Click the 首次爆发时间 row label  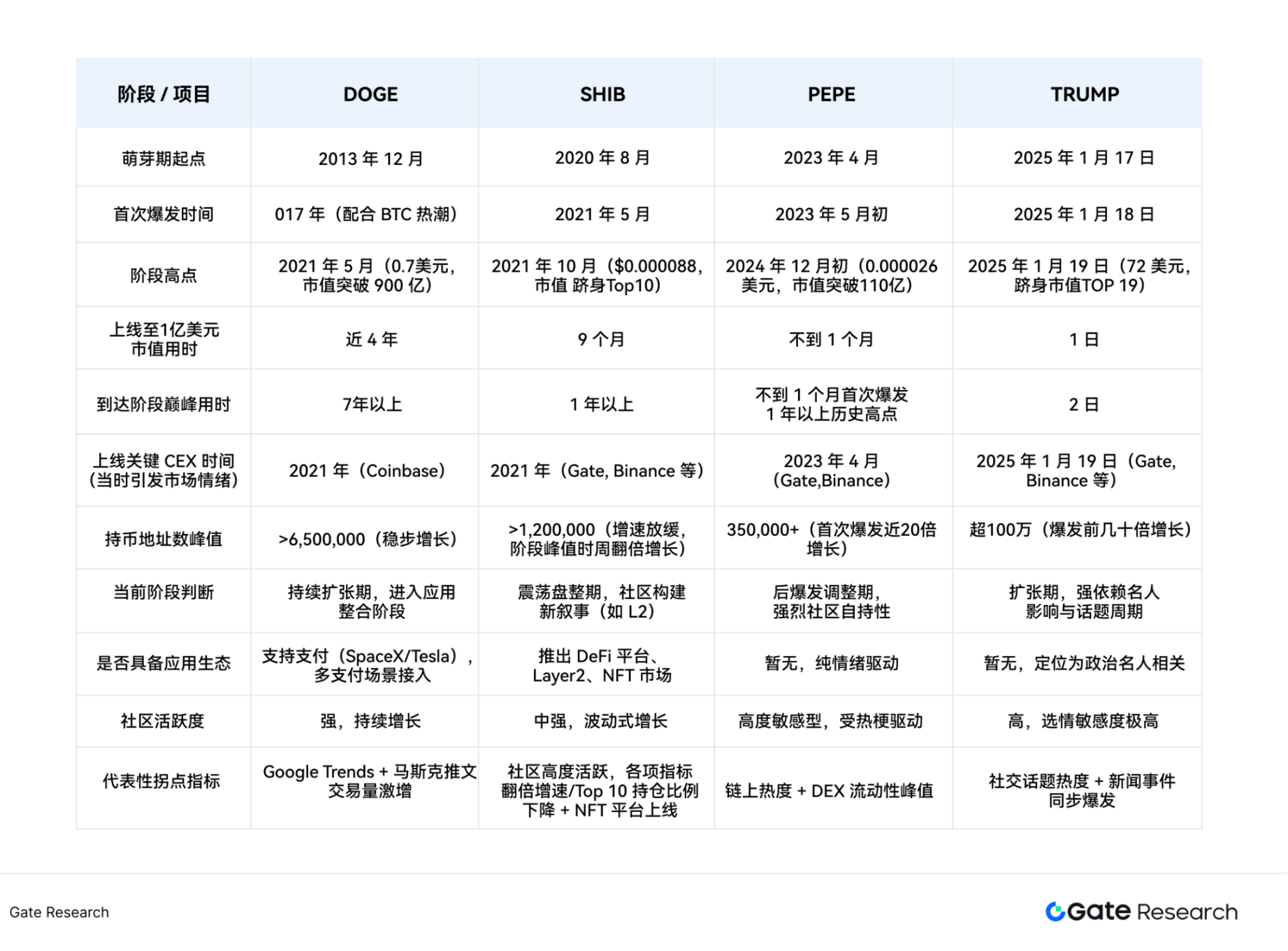click(x=164, y=214)
